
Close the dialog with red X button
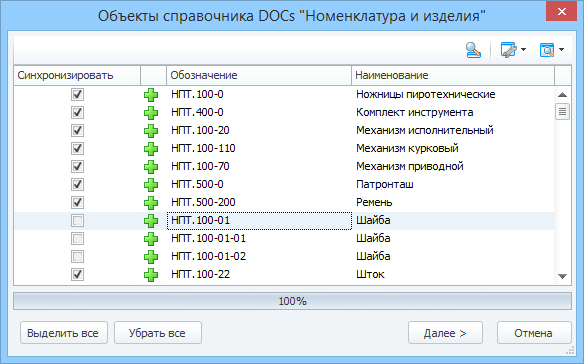[562, 12]
